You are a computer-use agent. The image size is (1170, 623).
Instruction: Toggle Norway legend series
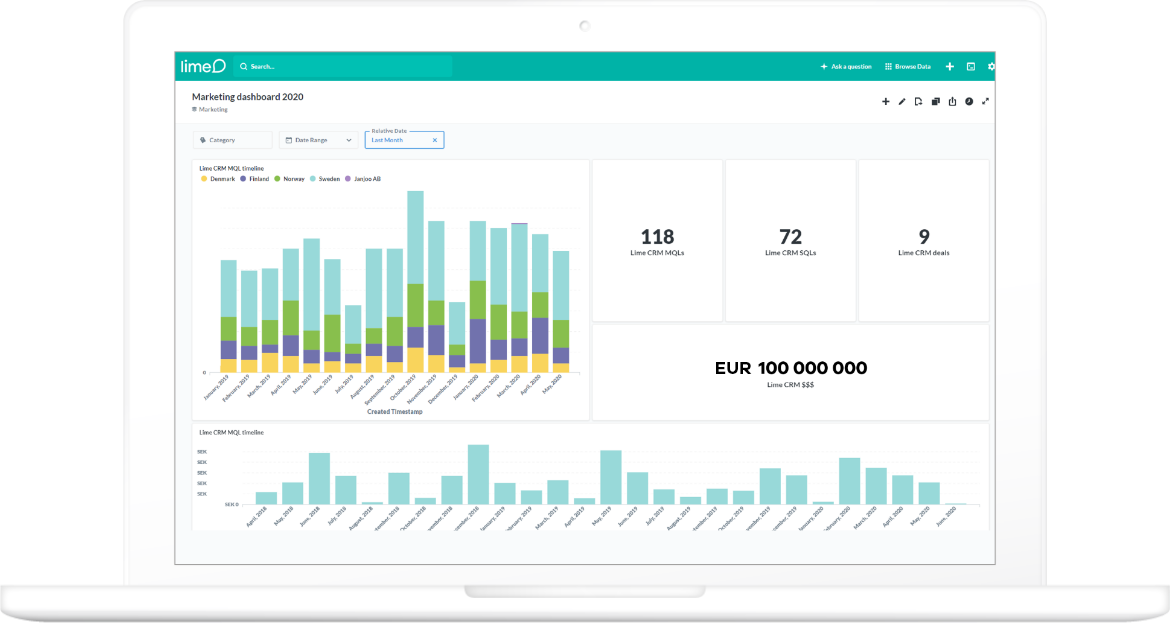tap(290, 179)
